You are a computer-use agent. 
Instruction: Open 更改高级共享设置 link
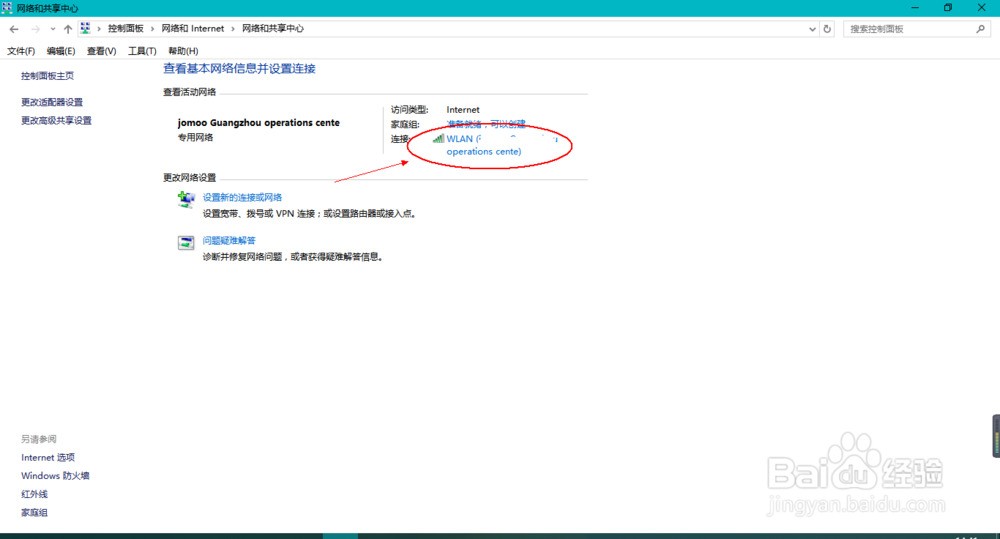[x=56, y=121]
